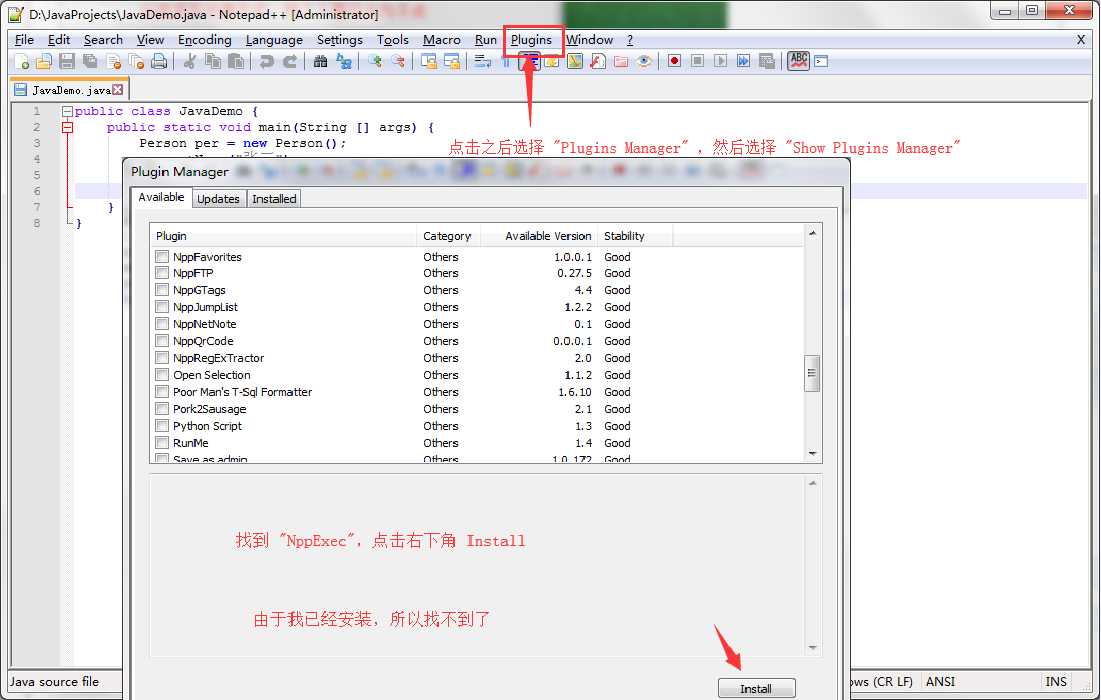This screenshot has height=700, width=1101.
Task: Check the Open Selection plugin checkbox
Action: tap(162, 375)
